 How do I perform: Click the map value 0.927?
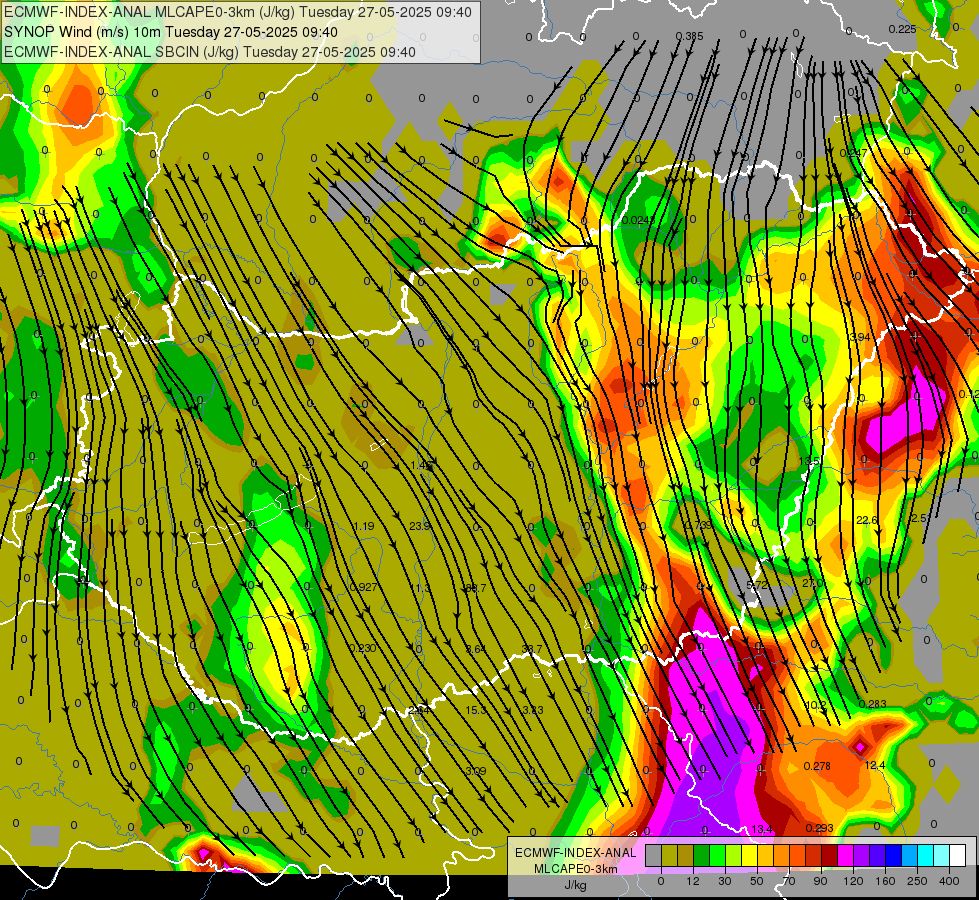(363, 587)
